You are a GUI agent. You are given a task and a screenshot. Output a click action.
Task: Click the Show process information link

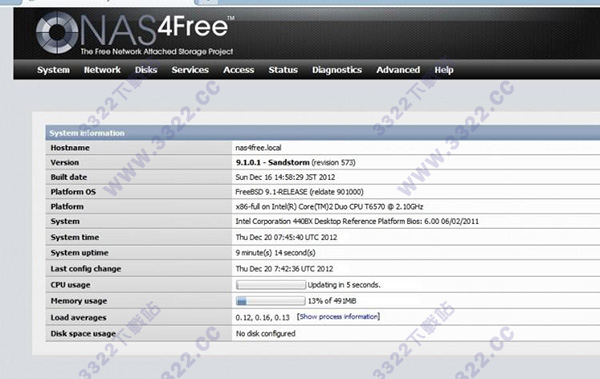(338, 317)
